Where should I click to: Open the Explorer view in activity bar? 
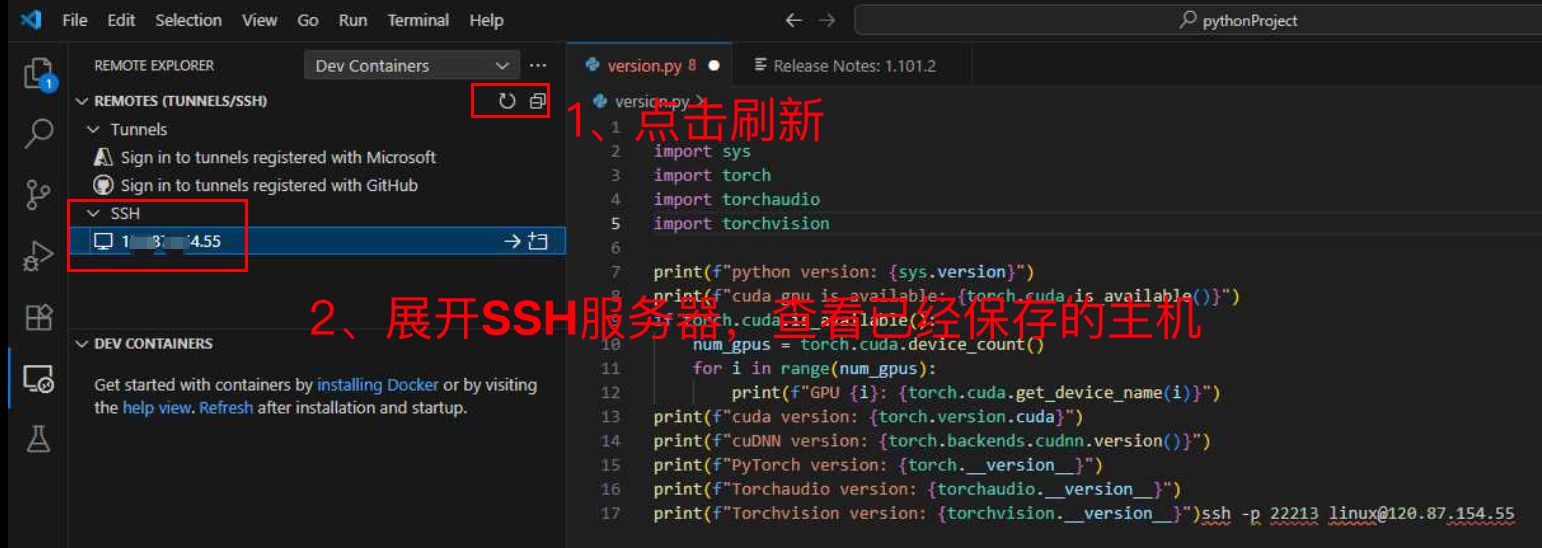coord(38,73)
